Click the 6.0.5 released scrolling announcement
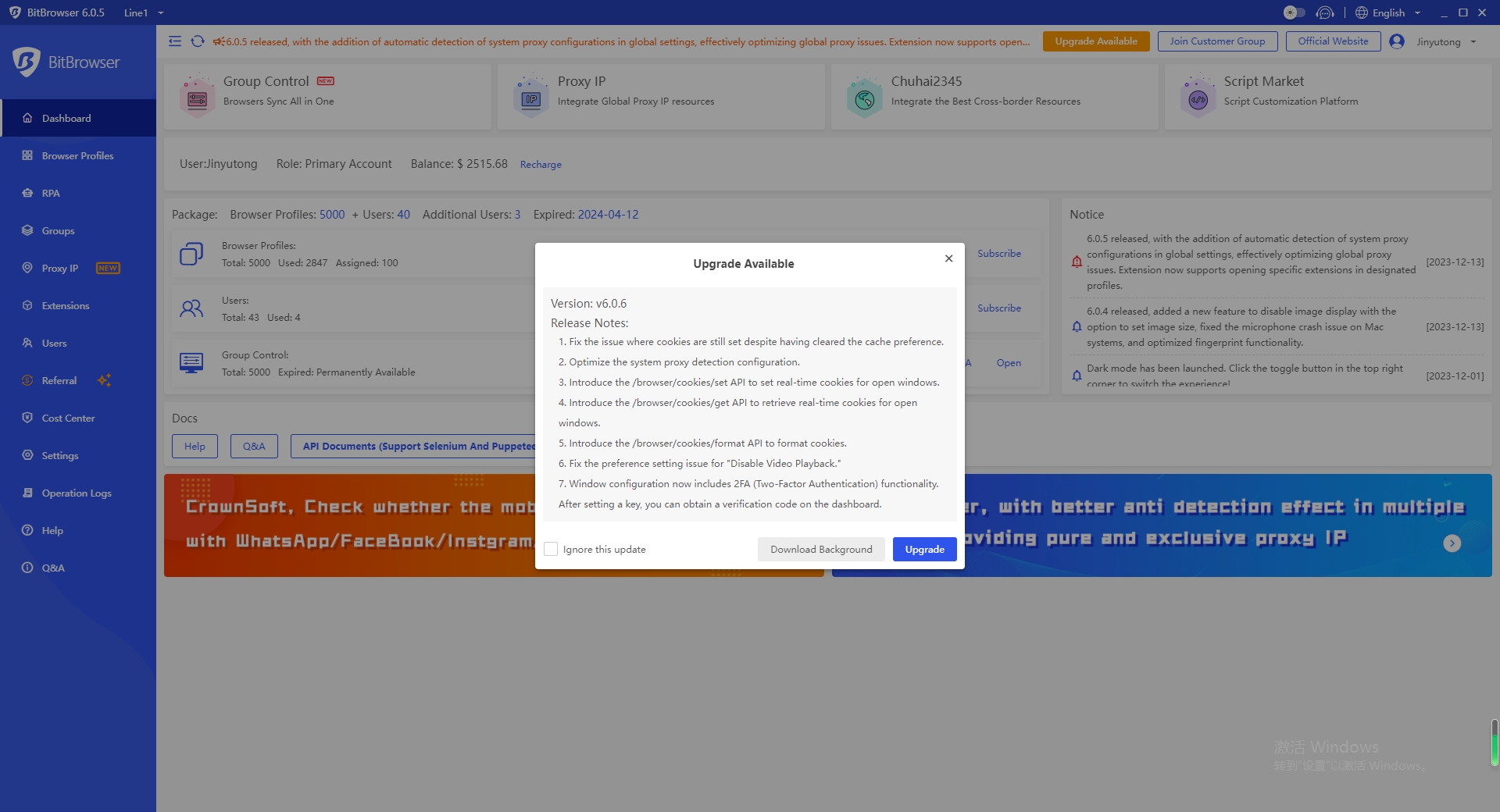This screenshot has height=812, width=1500. click(x=628, y=41)
